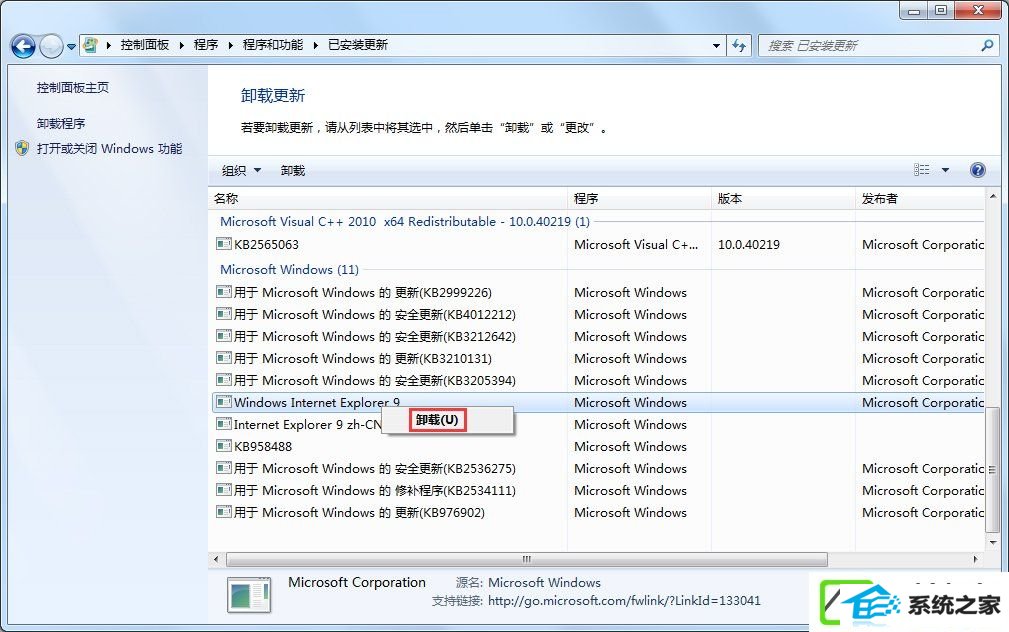
Task: Expand the arrow after 程序和功能 breadcrumb
Action: 315,45
